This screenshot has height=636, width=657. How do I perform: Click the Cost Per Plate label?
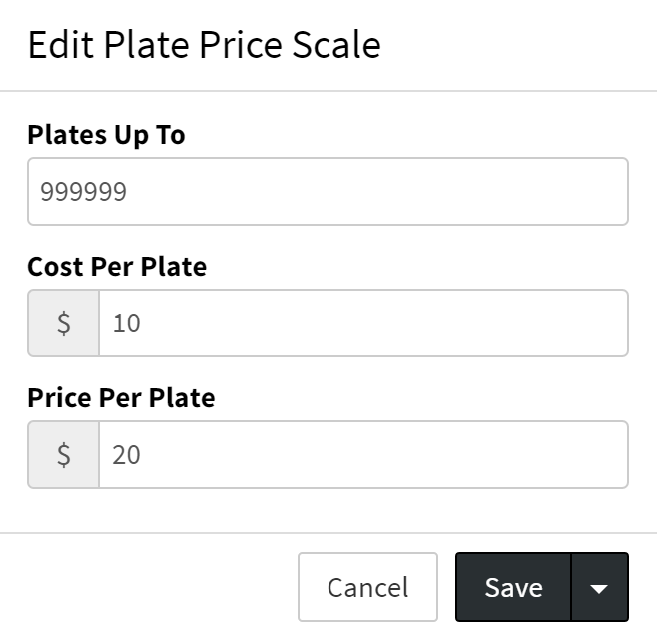(117, 267)
